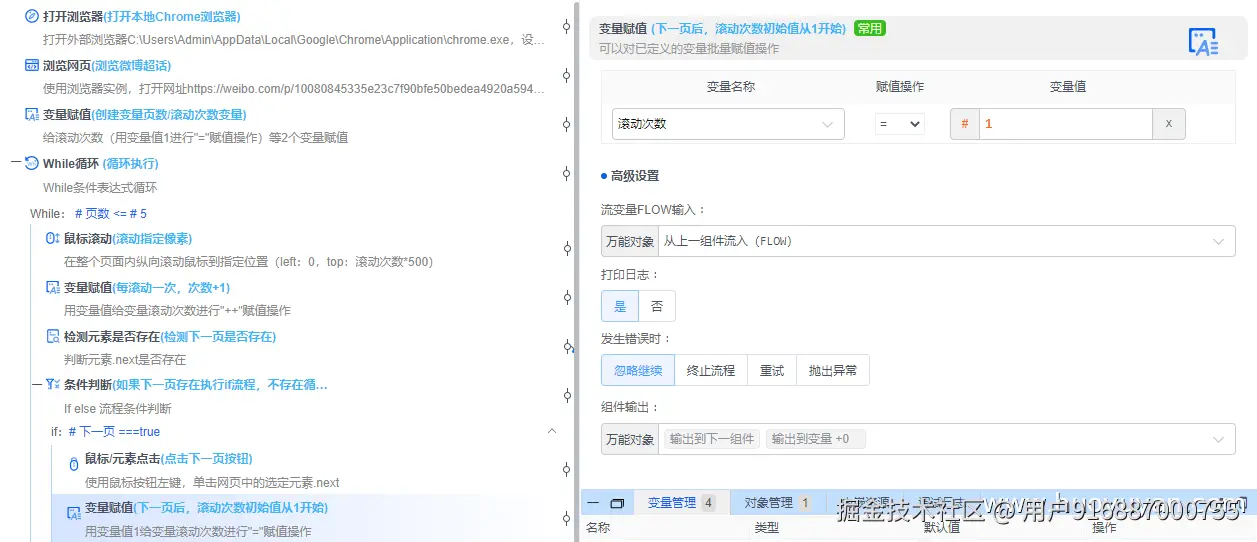Toggle the 高级设置 section
The image size is (1257, 542).
[x=630, y=176]
